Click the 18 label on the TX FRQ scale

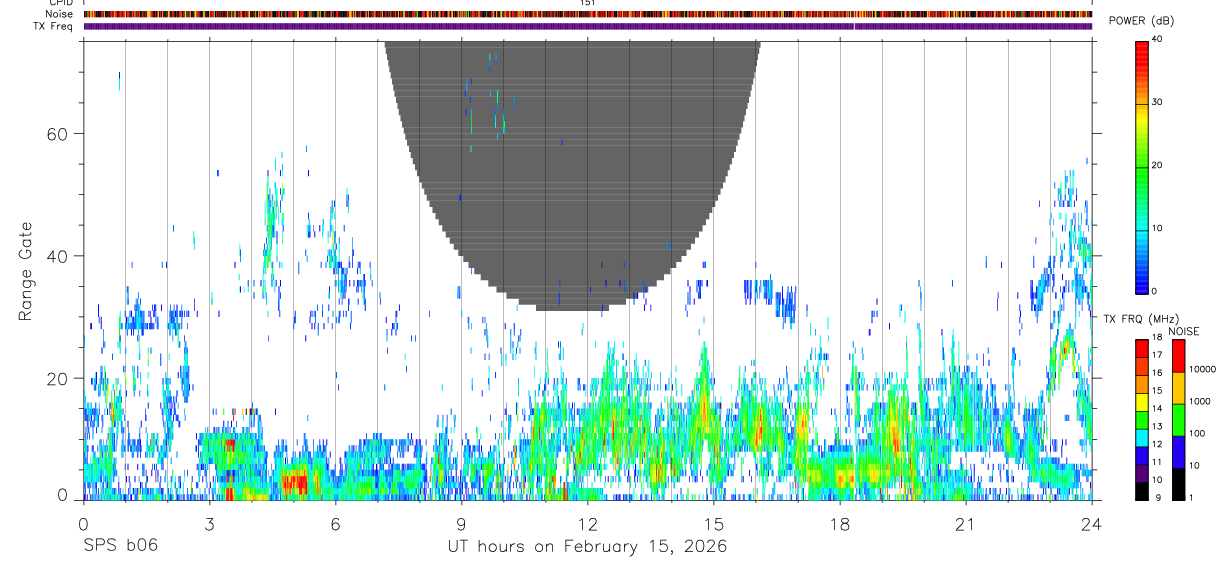pyautogui.click(x=1156, y=337)
